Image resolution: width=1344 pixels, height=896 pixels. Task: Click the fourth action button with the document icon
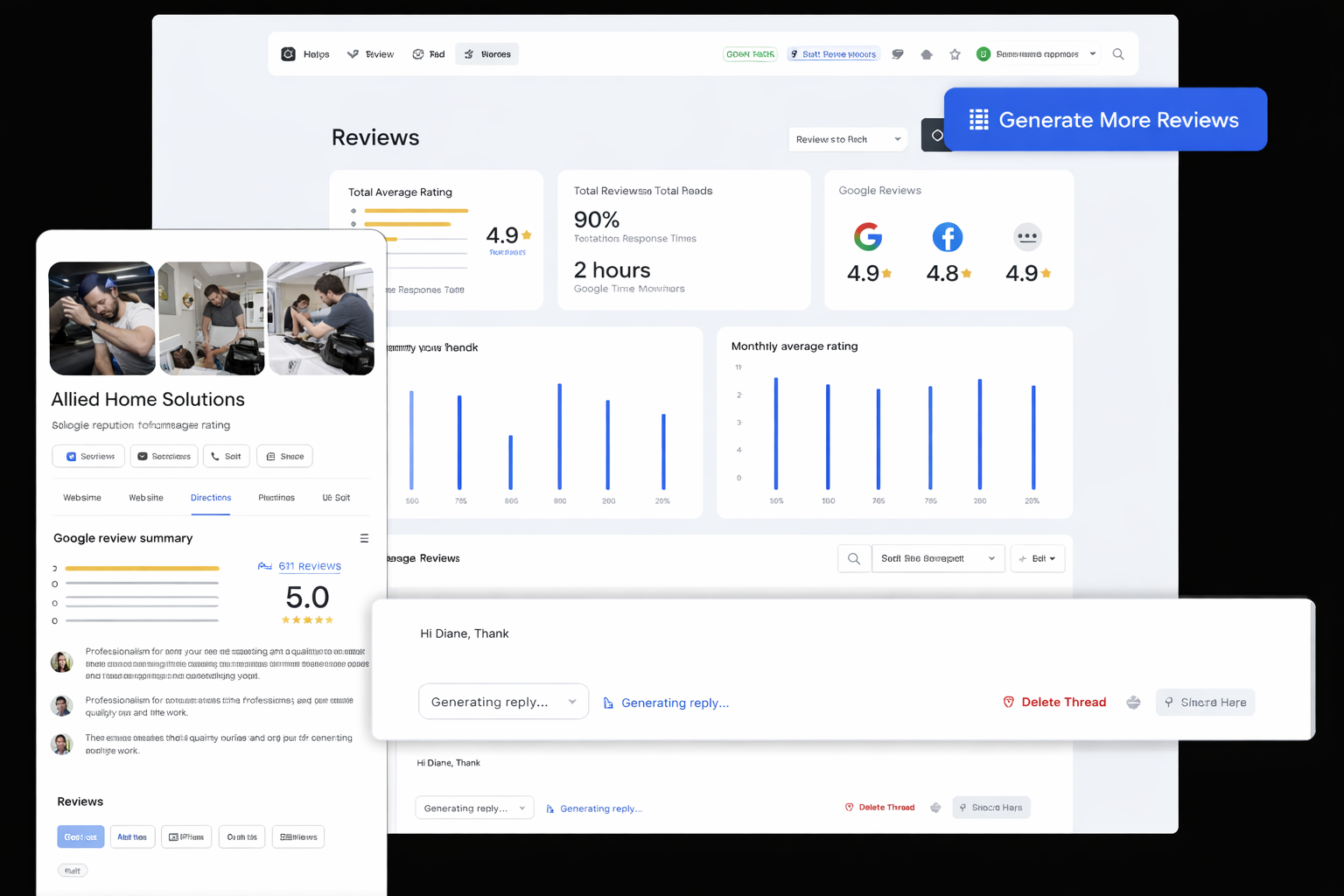pyautogui.click(x=284, y=456)
